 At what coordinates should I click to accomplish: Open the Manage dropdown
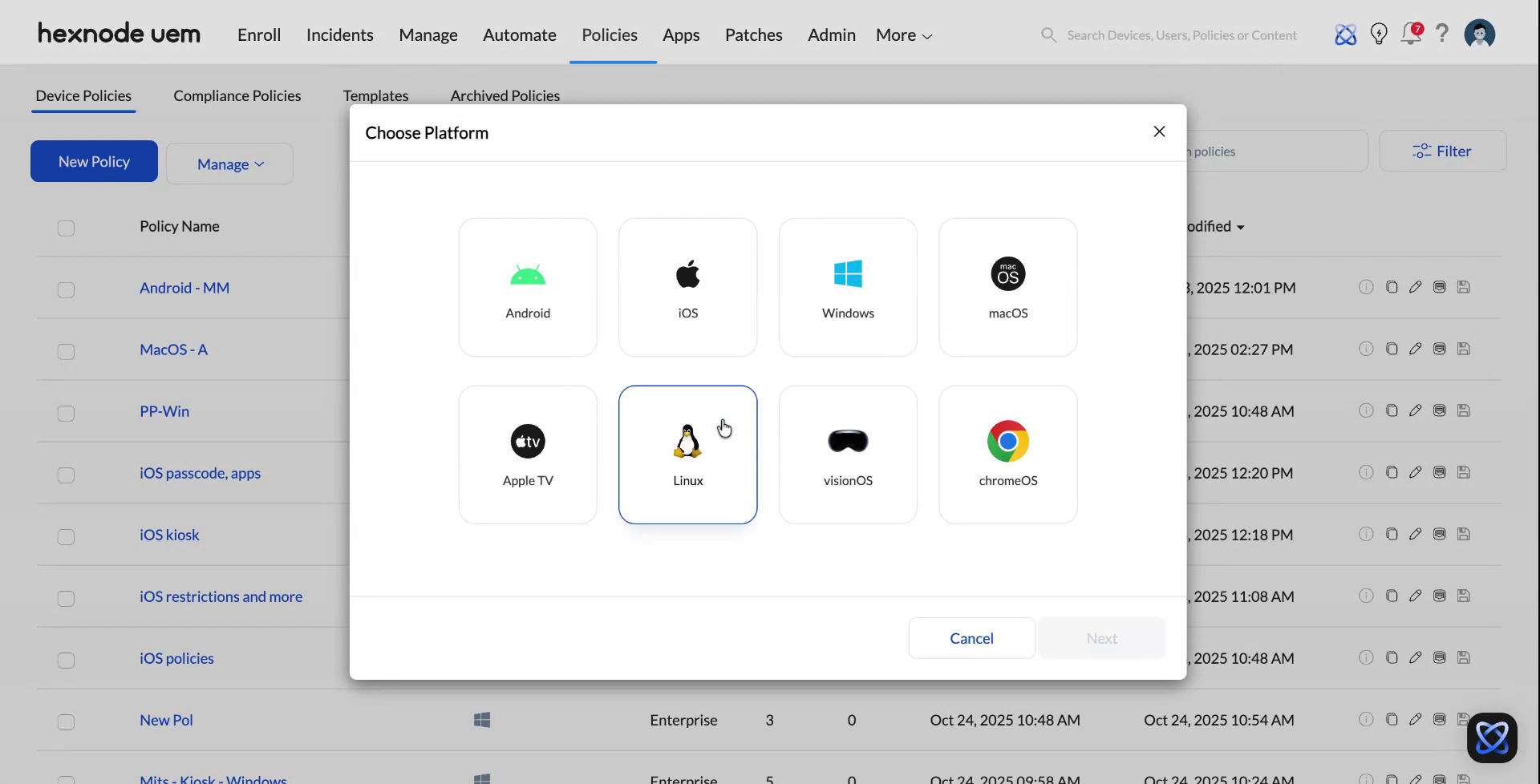point(229,164)
